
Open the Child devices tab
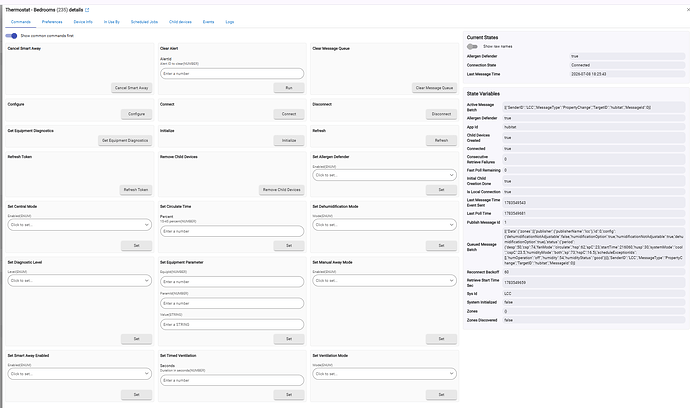click(x=180, y=22)
